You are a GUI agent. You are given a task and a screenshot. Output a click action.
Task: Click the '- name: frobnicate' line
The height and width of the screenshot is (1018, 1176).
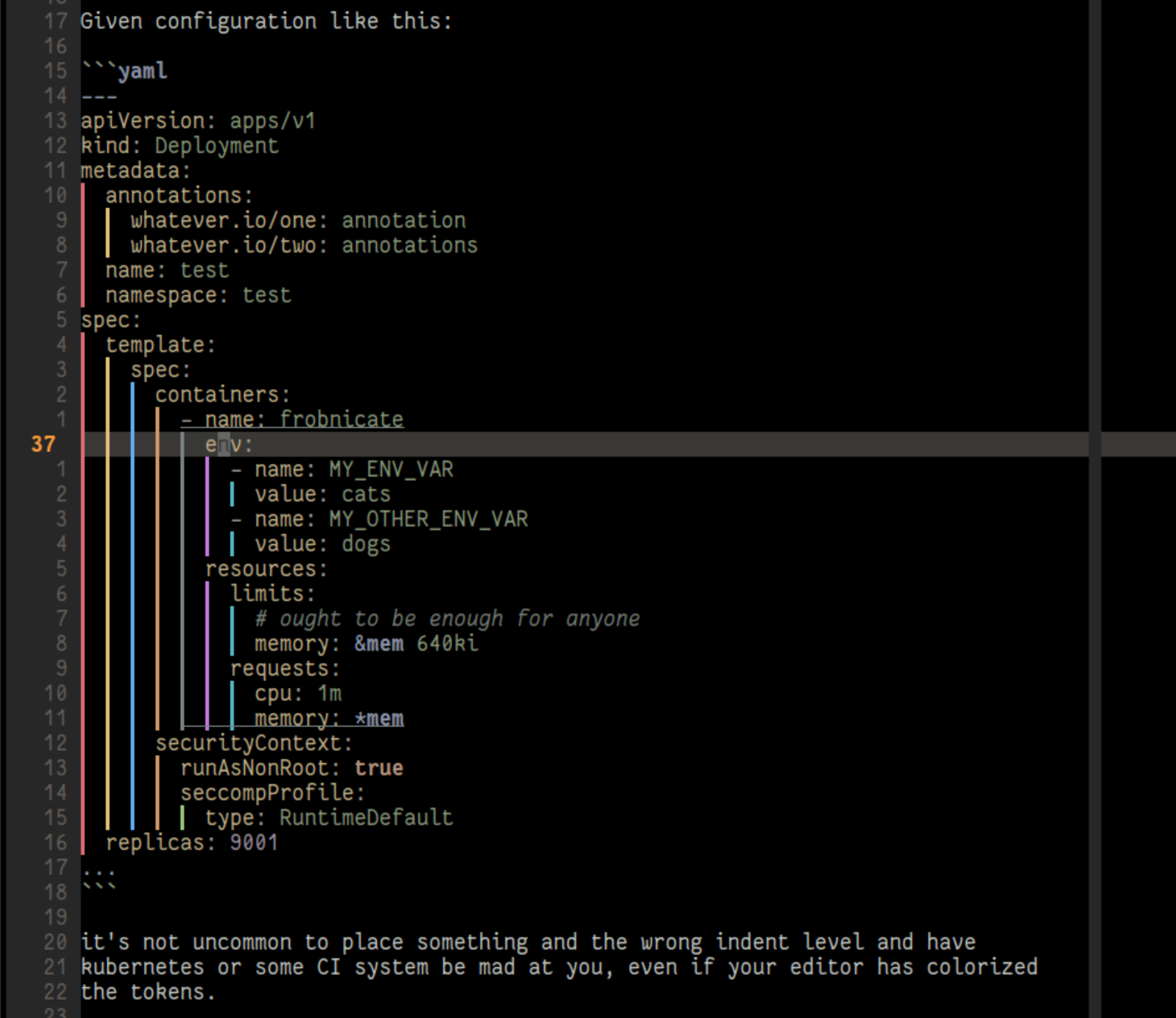pyautogui.click(x=292, y=419)
